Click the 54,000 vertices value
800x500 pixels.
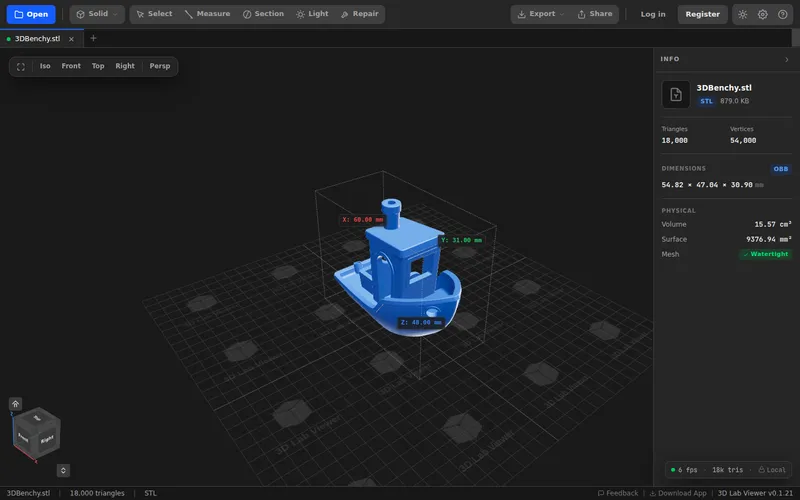pos(743,140)
